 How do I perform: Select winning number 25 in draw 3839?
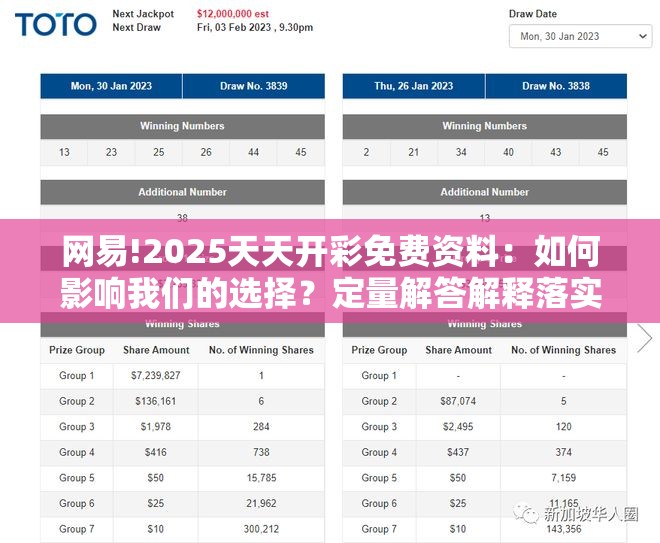pyautogui.click(x=159, y=152)
